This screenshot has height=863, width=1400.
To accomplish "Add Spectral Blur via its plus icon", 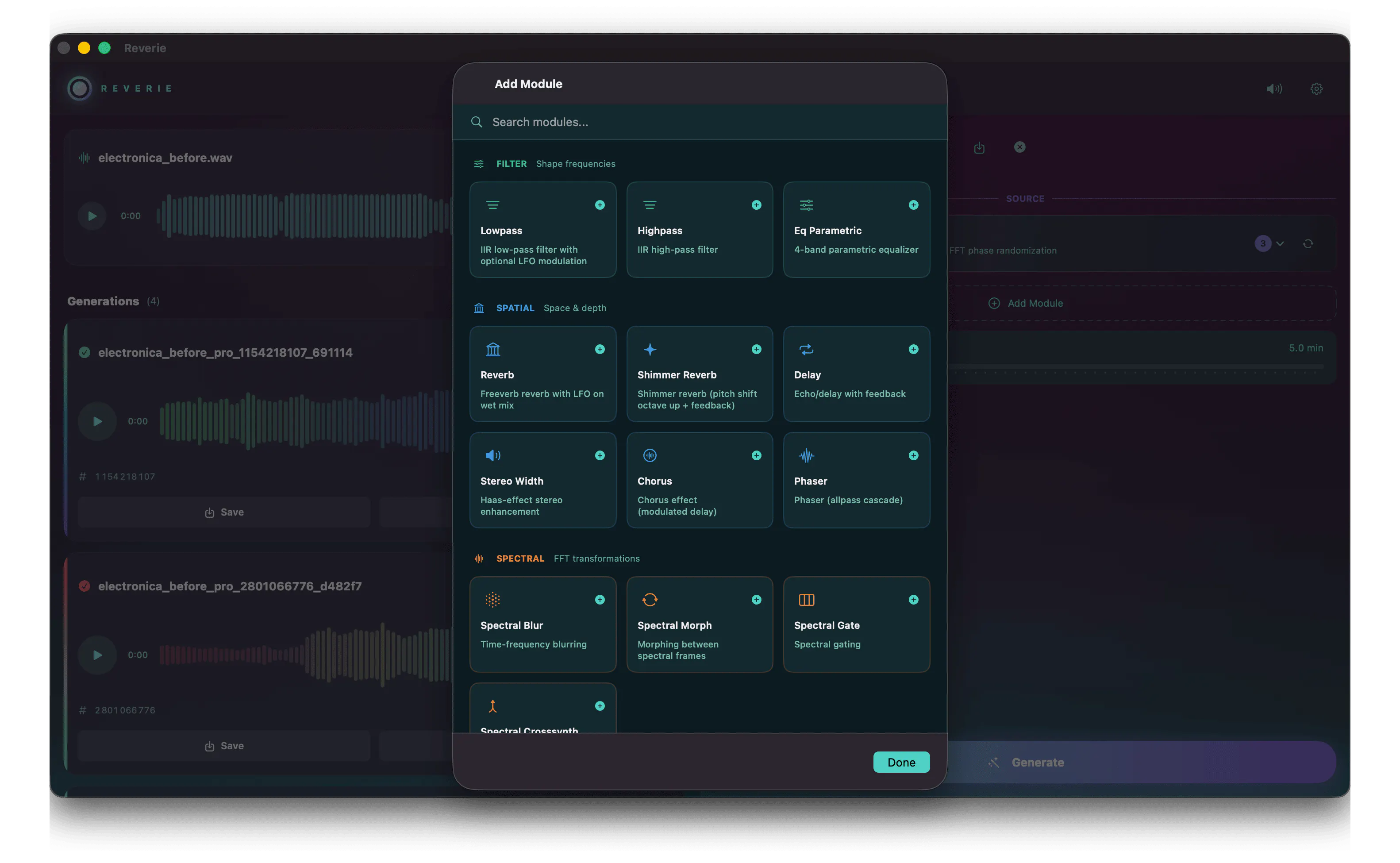I will [x=600, y=600].
